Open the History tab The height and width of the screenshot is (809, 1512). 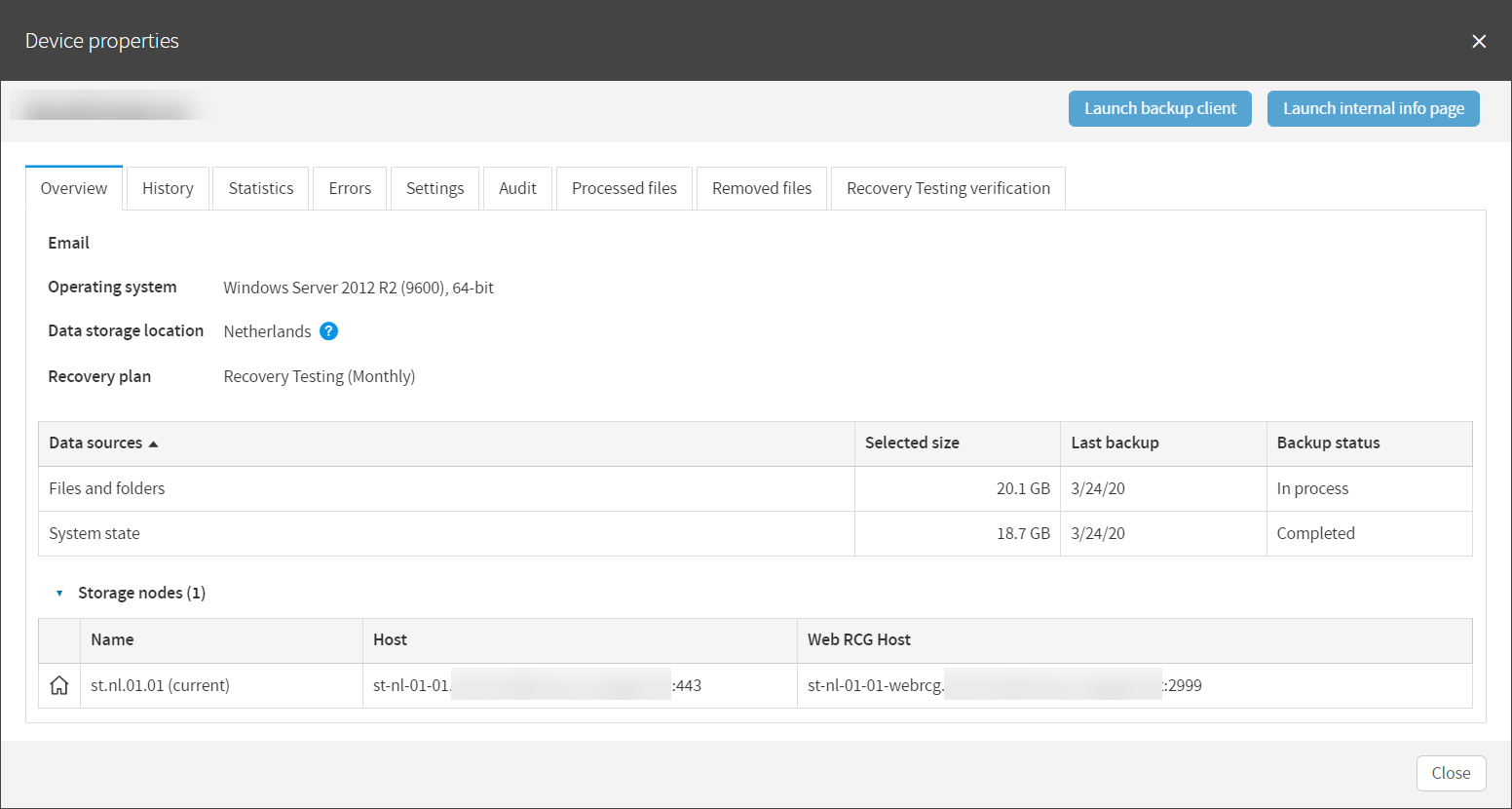168,188
